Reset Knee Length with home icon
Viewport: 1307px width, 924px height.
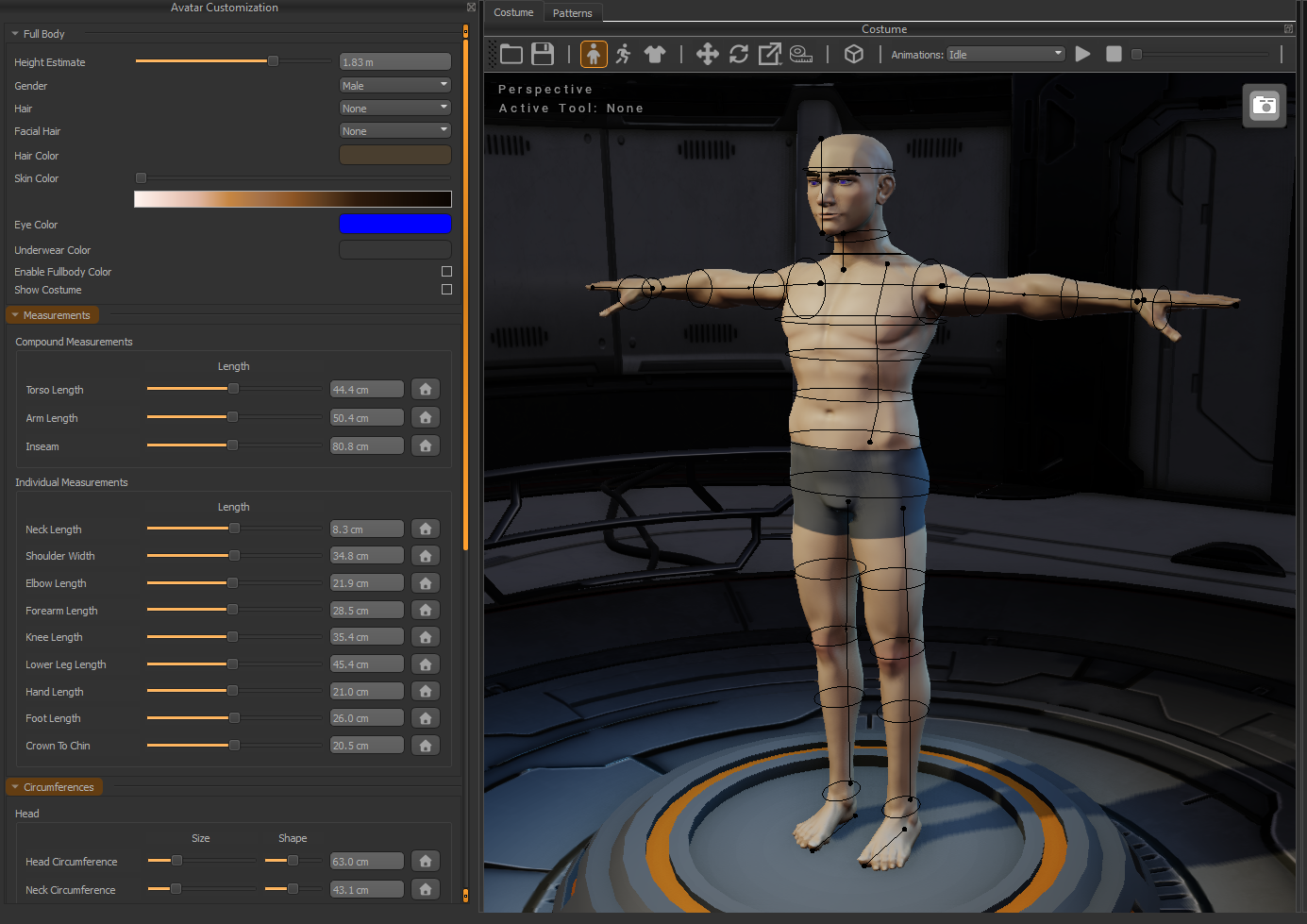(x=426, y=637)
